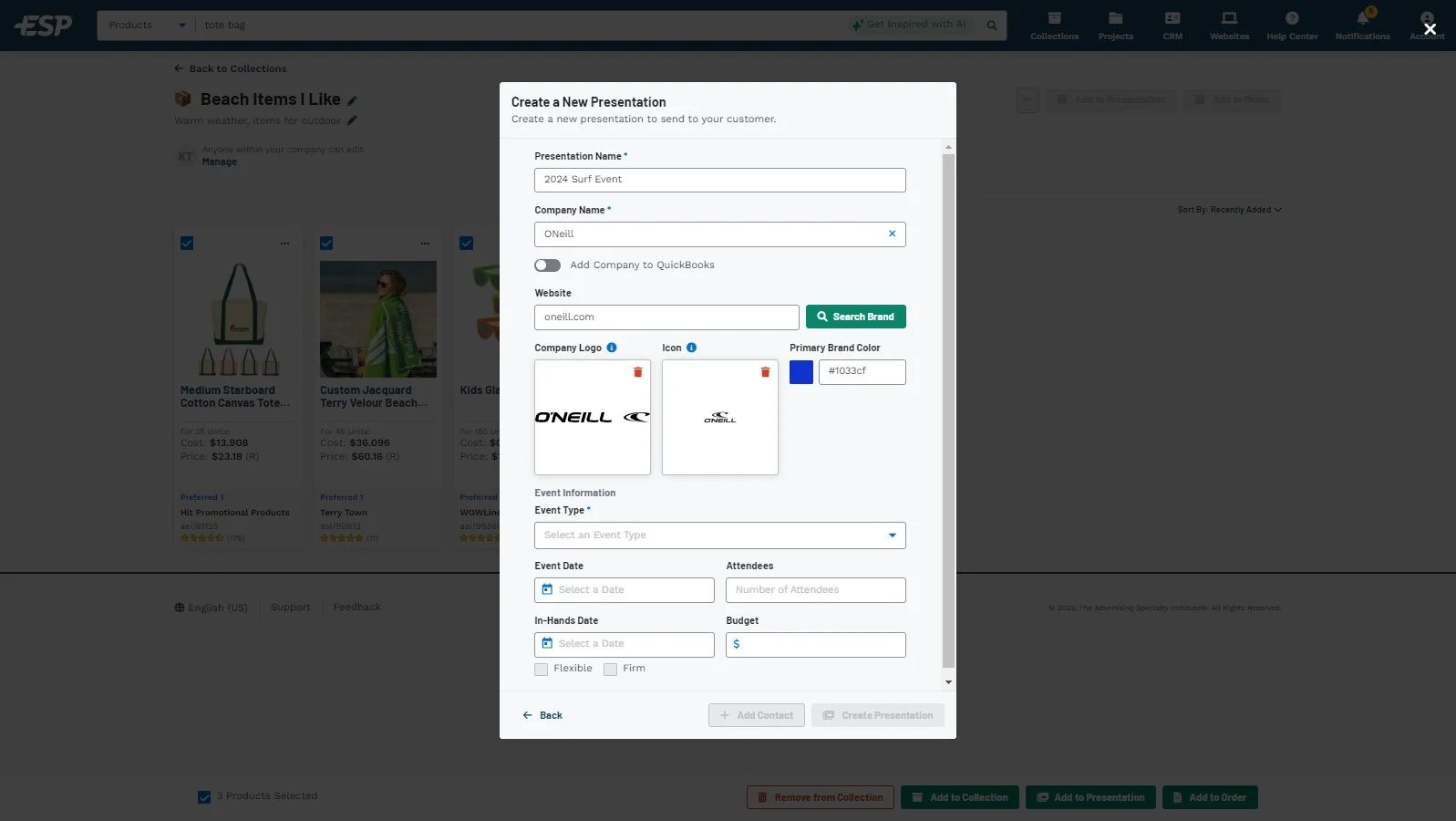This screenshot has width=1456, height=821.
Task: Click the Presentation Name field
Action: click(x=720, y=180)
